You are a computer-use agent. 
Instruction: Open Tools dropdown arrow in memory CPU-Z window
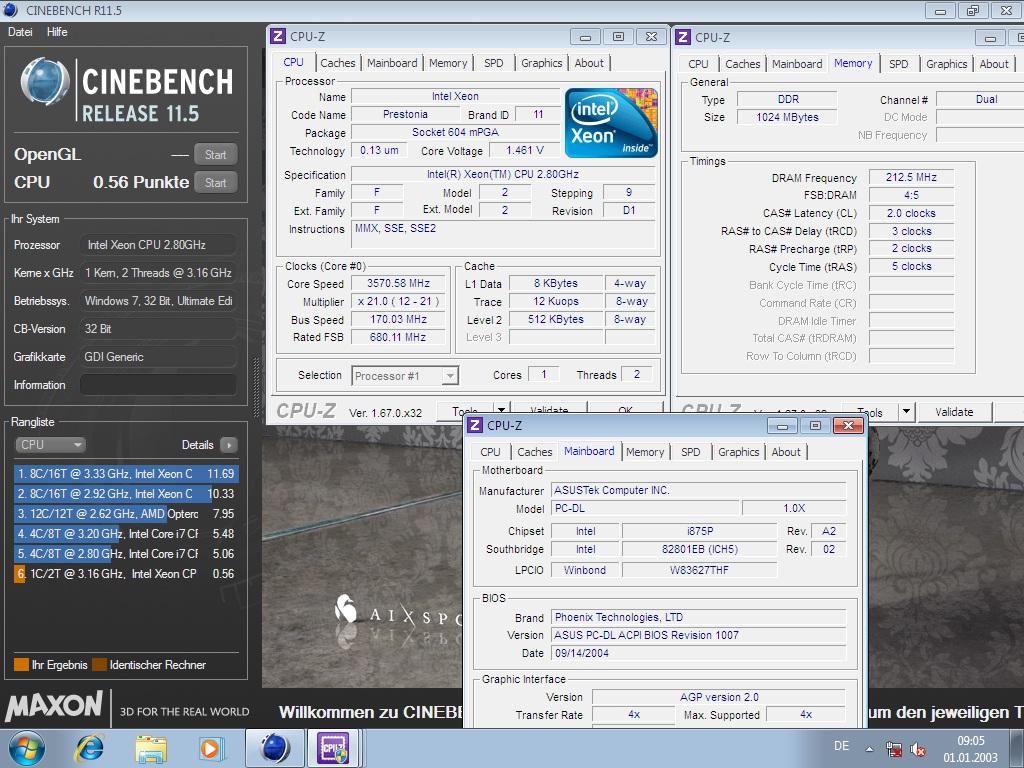point(906,411)
